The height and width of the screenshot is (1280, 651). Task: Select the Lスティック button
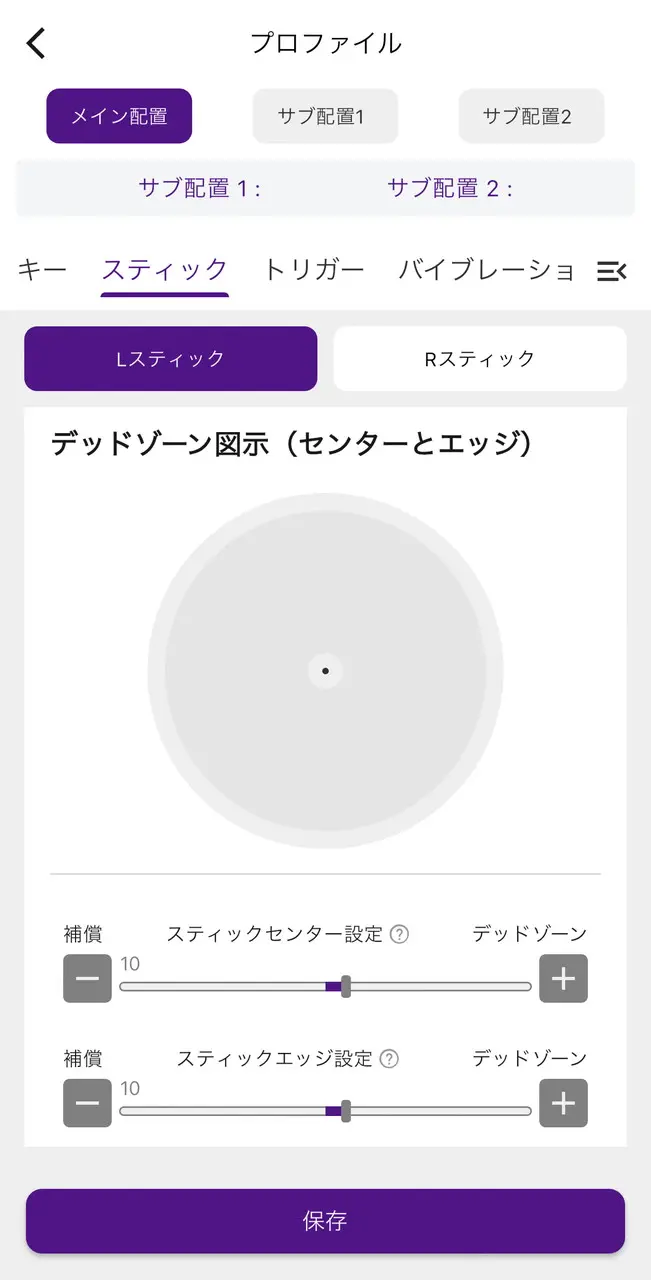point(170,358)
